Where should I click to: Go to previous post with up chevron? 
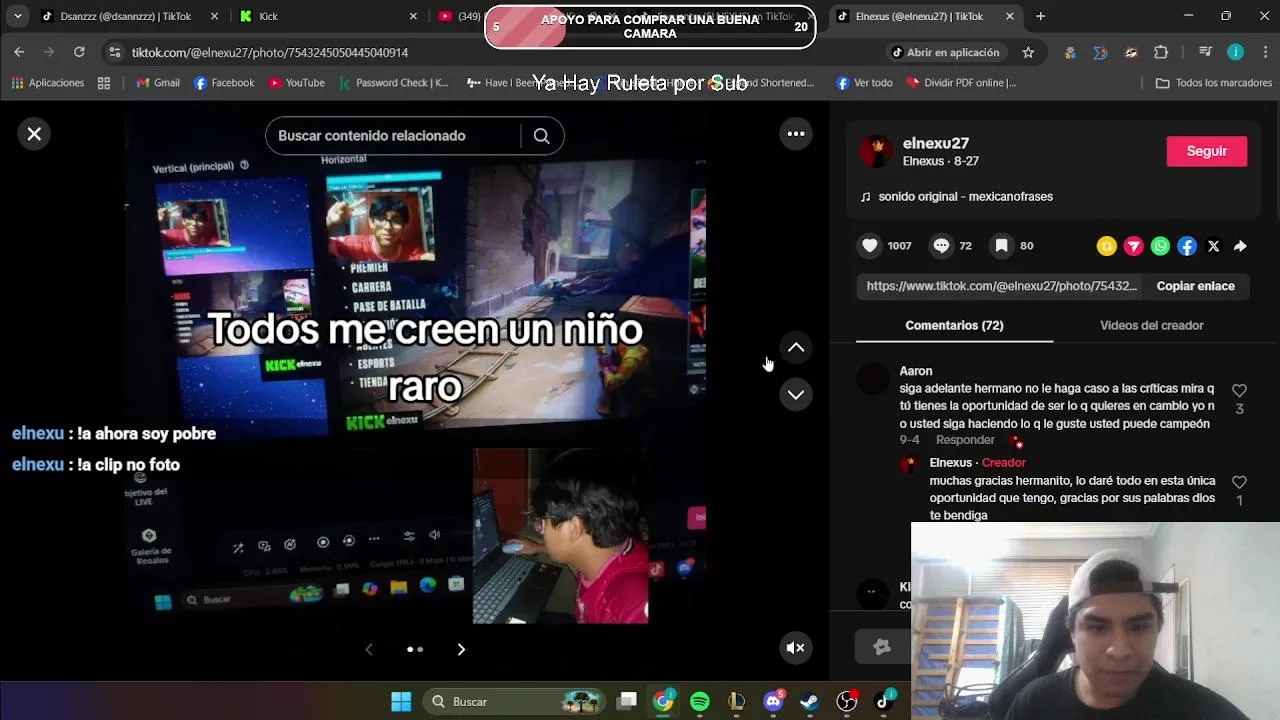click(x=796, y=348)
